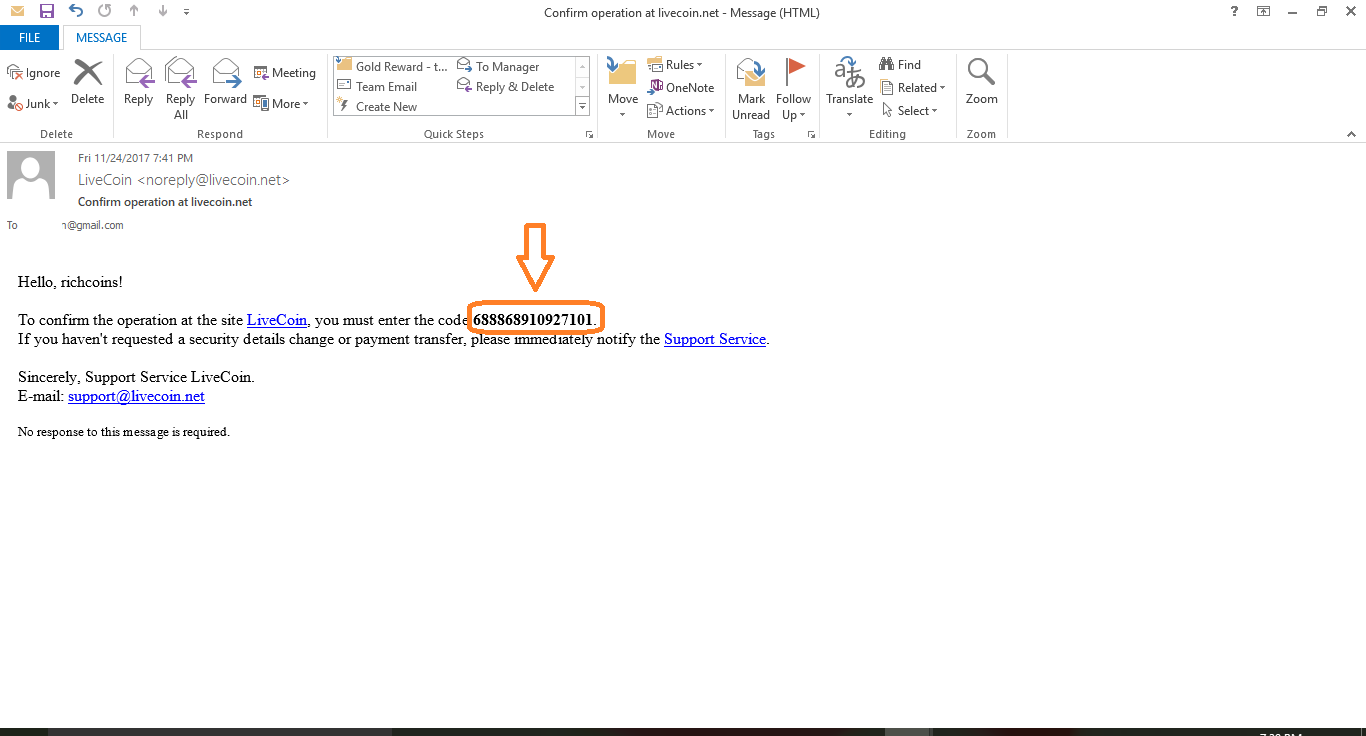Open OneNote from the Move group
The width and height of the screenshot is (1366, 736).
[x=681, y=88]
